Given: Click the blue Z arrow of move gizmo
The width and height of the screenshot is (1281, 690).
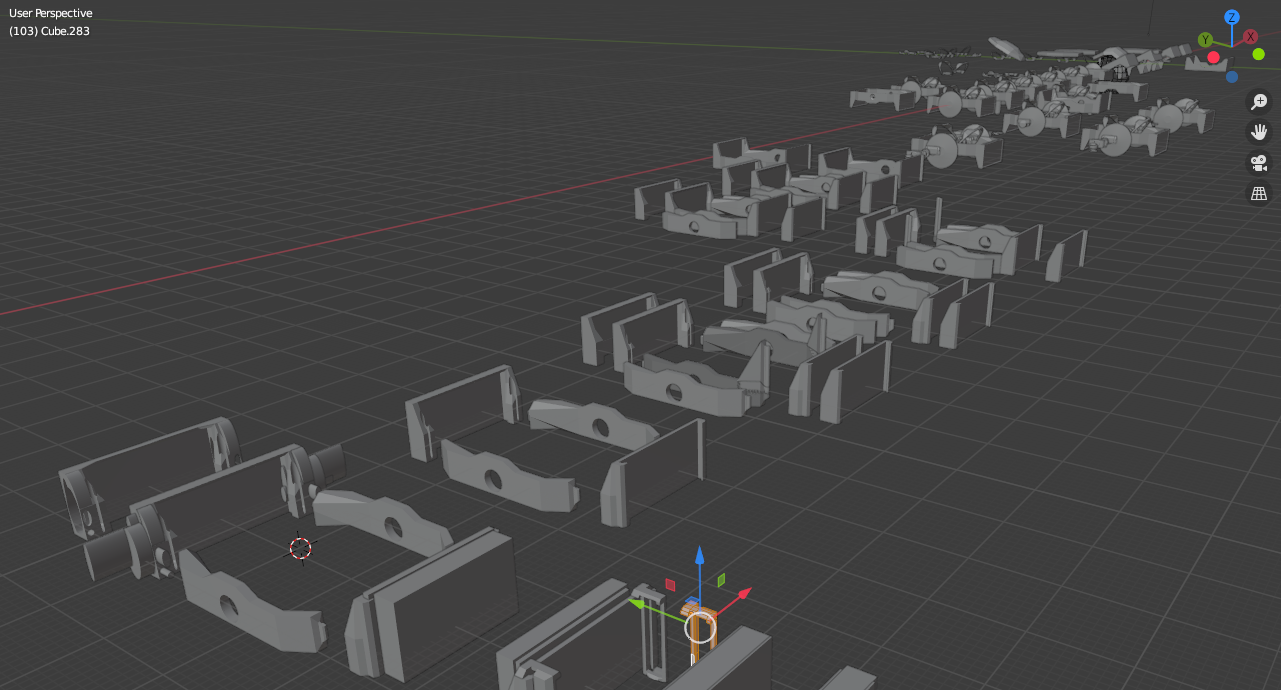Looking at the screenshot, I should pos(700,557).
